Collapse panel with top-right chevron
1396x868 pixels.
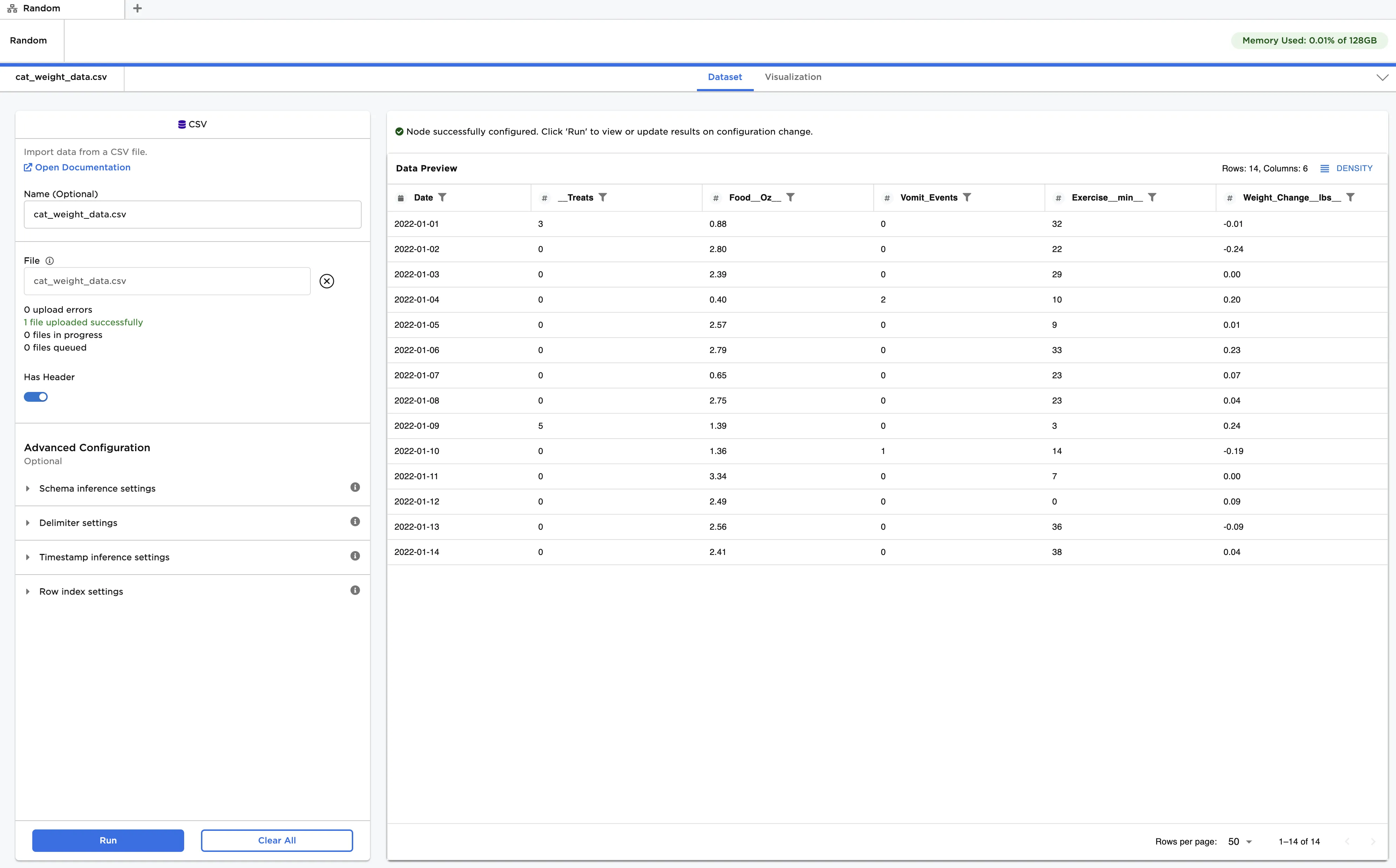pos(1382,77)
